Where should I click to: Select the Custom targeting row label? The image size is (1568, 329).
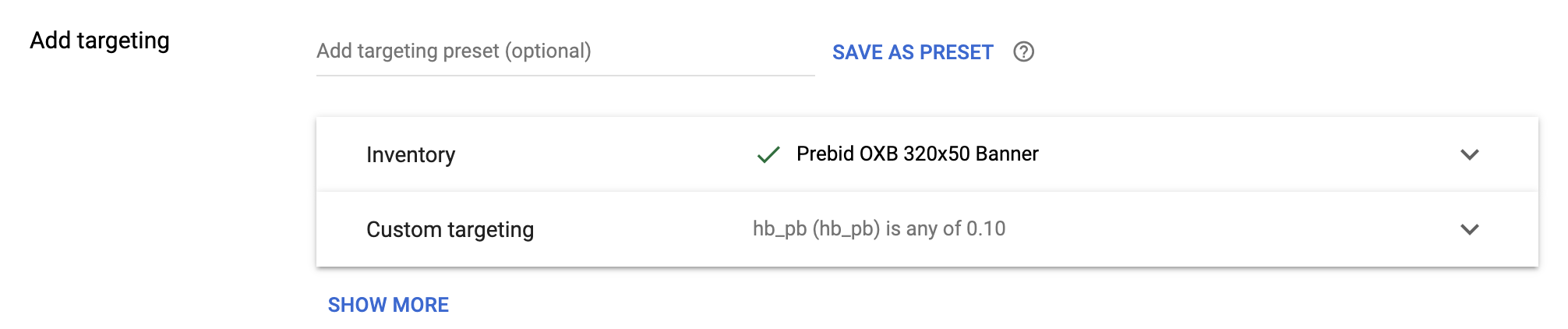pyautogui.click(x=450, y=229)
